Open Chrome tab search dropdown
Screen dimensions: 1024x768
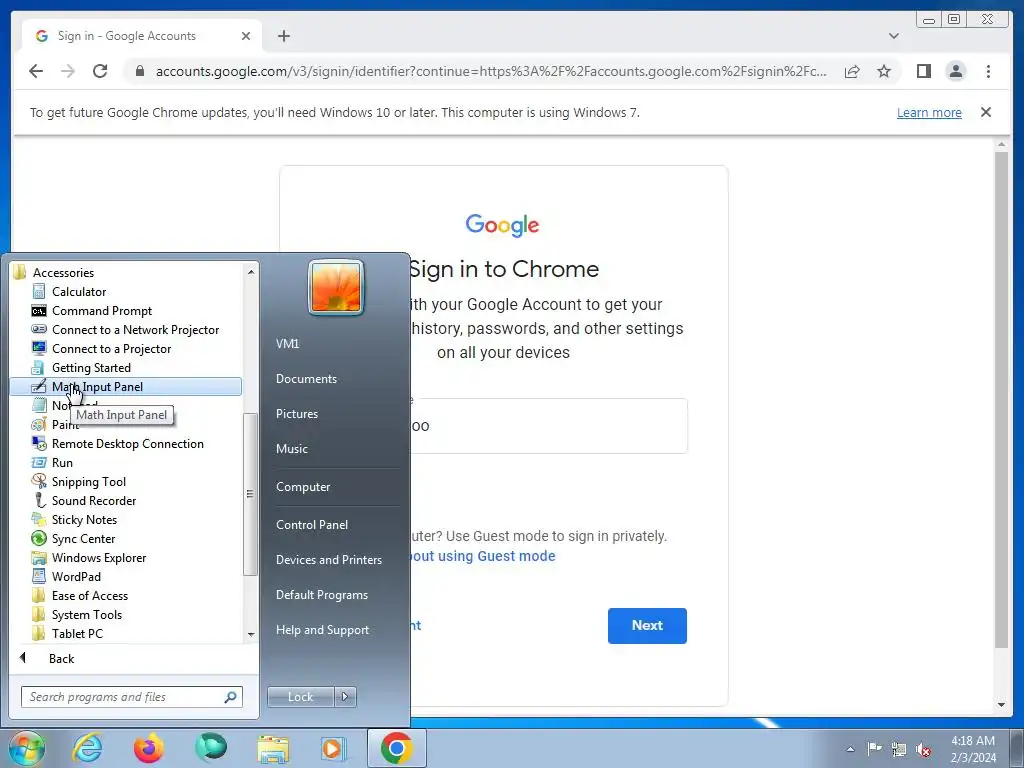click(x=893, y=36)
